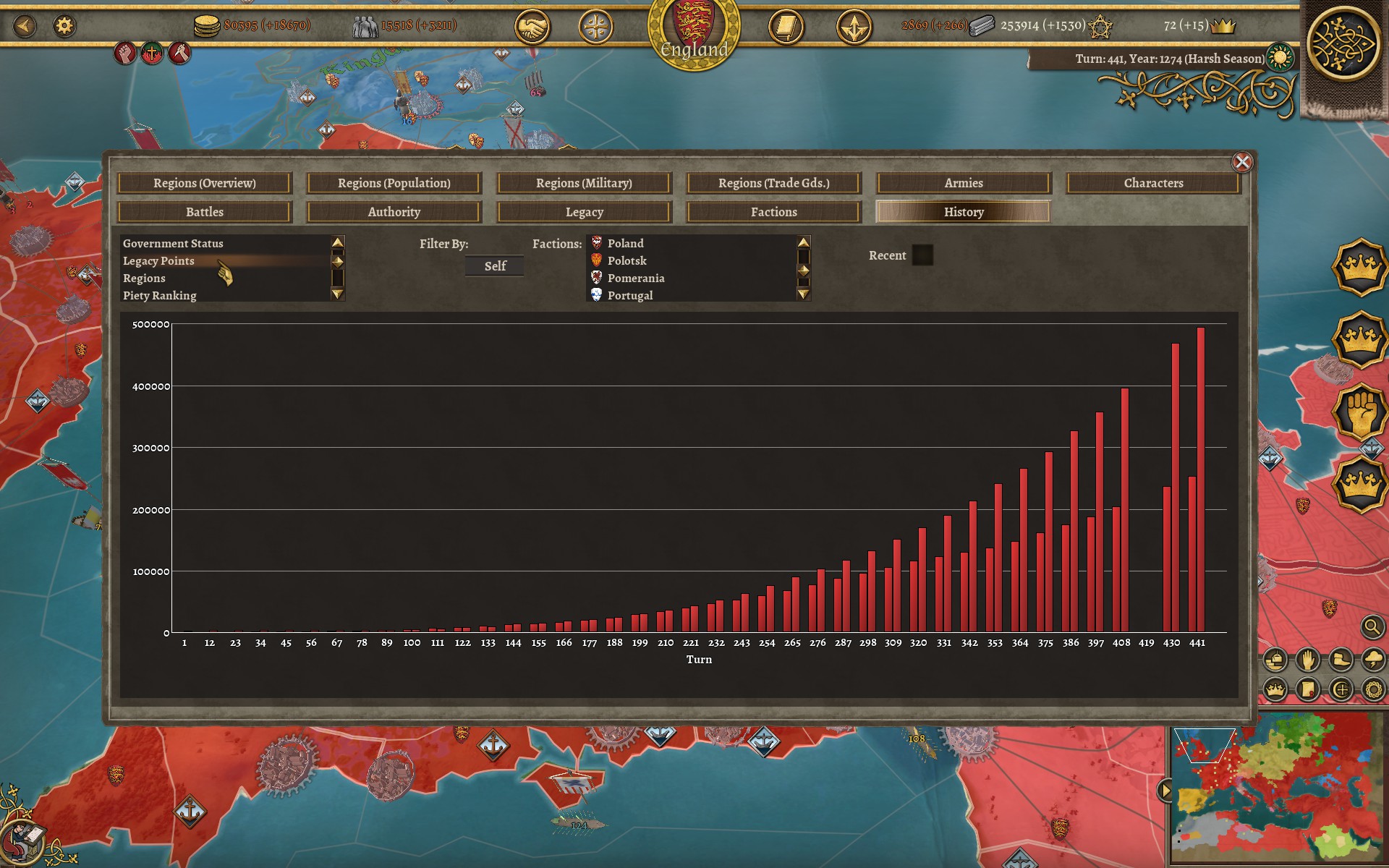Select Legacy Points in statistics list
This screenshot has height=868, width=1389.
[x=225, y=261]
